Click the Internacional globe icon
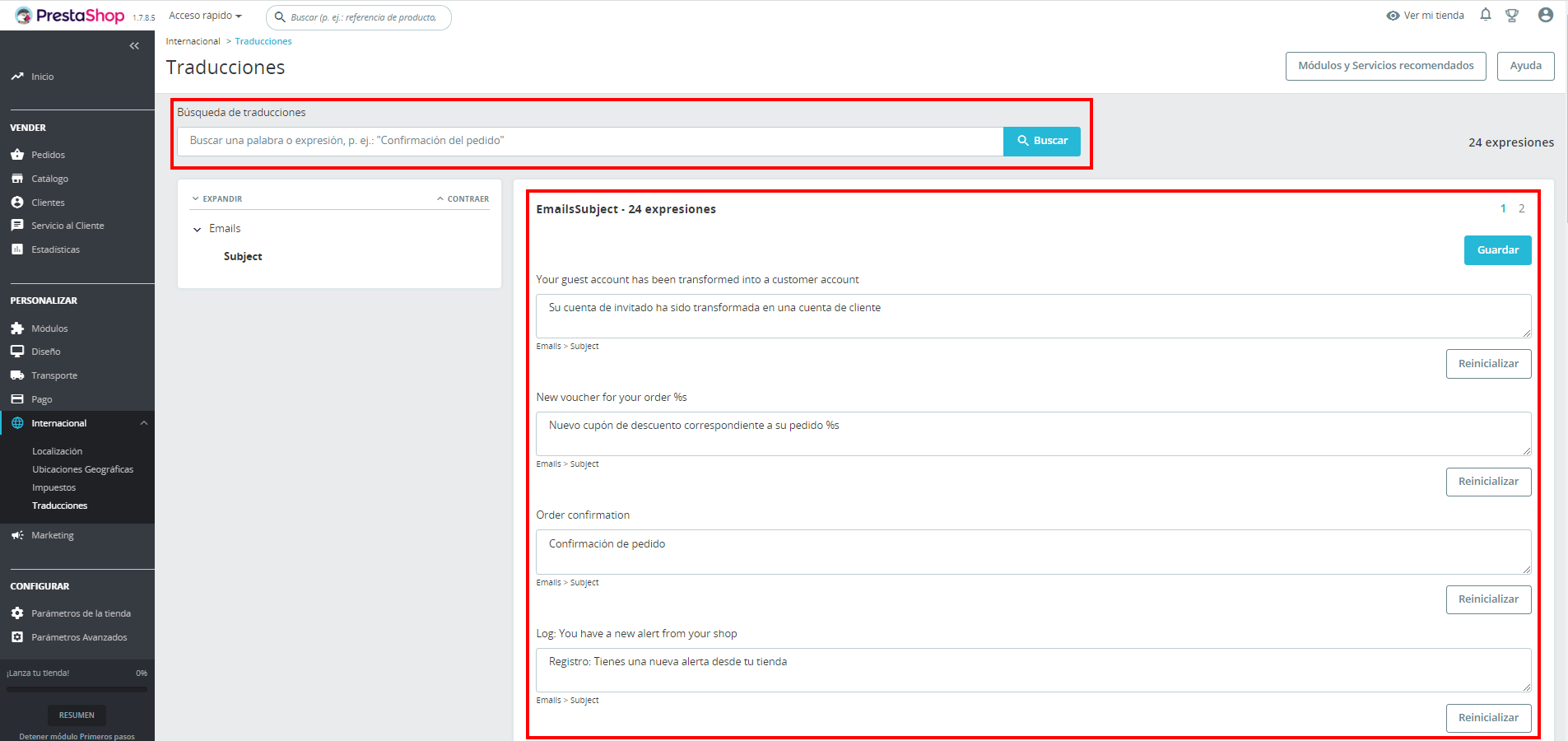1568x741 pixels. pos(17,423)
